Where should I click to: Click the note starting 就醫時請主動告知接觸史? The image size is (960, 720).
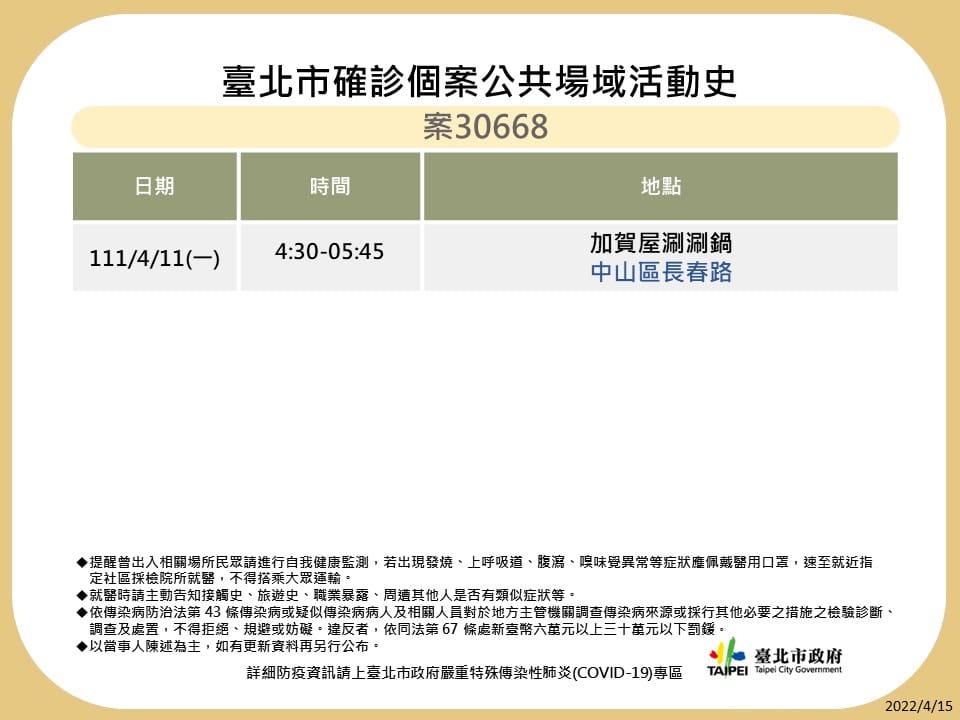326,595
